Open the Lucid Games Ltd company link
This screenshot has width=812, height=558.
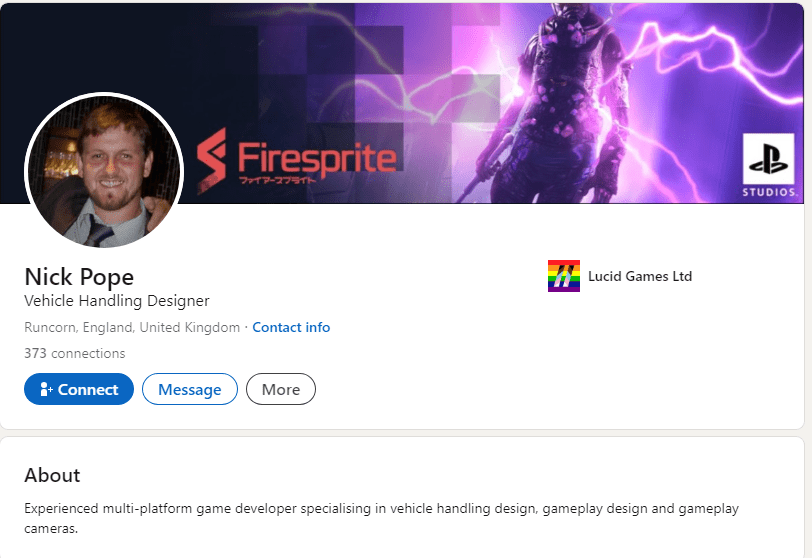pyautogui.click(x=640, y=276)
